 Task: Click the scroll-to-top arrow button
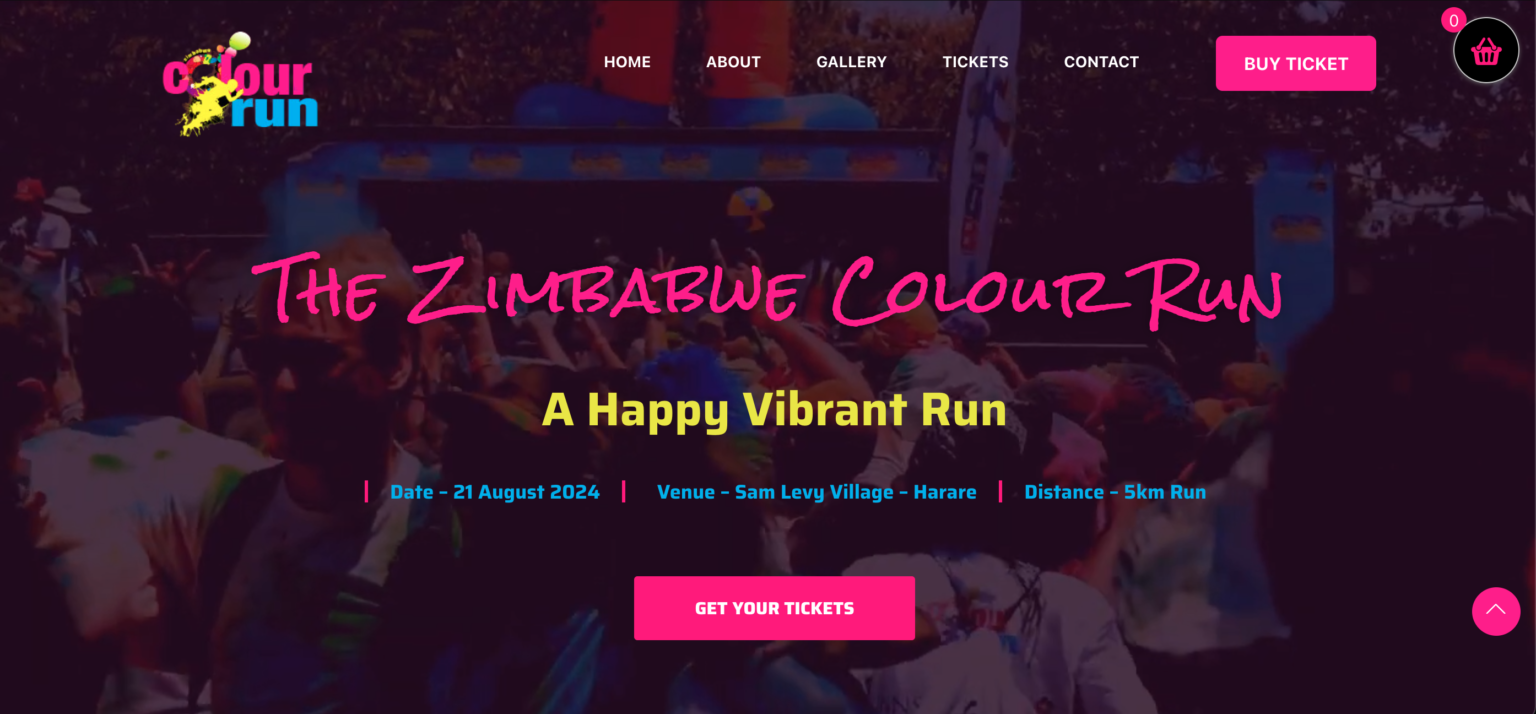click(1496, 611)
